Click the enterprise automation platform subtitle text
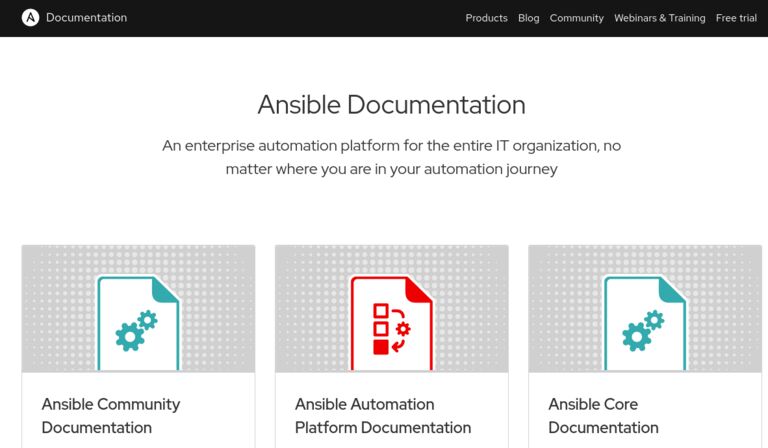This screenshot has width=768, height=448. [x=392, y=157]
